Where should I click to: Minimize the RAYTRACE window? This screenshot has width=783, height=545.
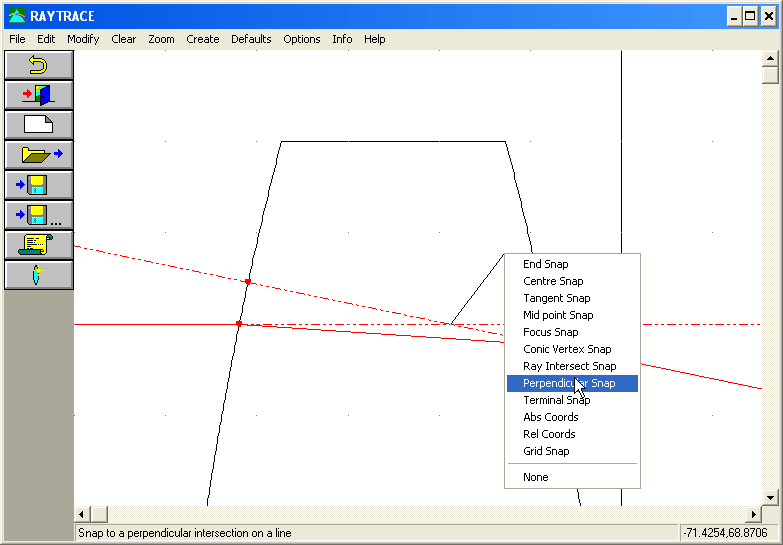click(734, 16)
